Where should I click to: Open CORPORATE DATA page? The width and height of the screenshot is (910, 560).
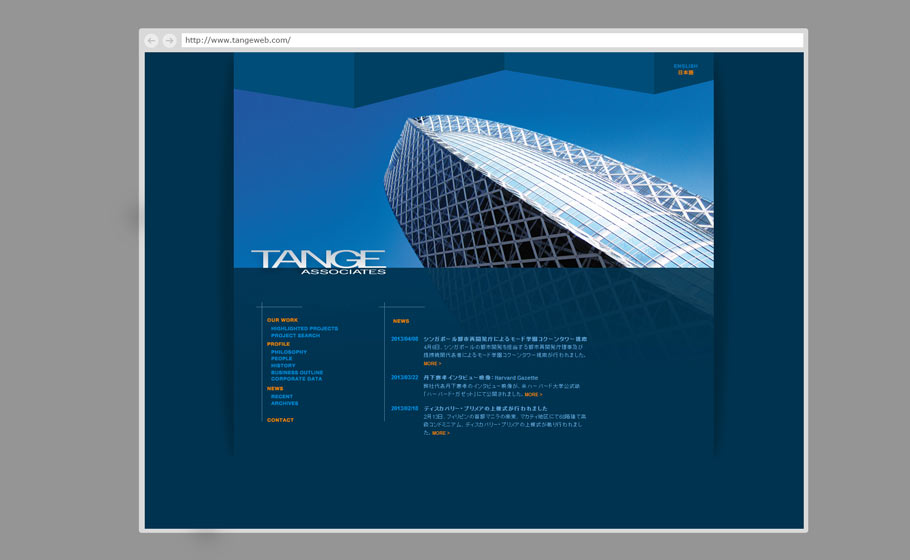click(297, 379)
